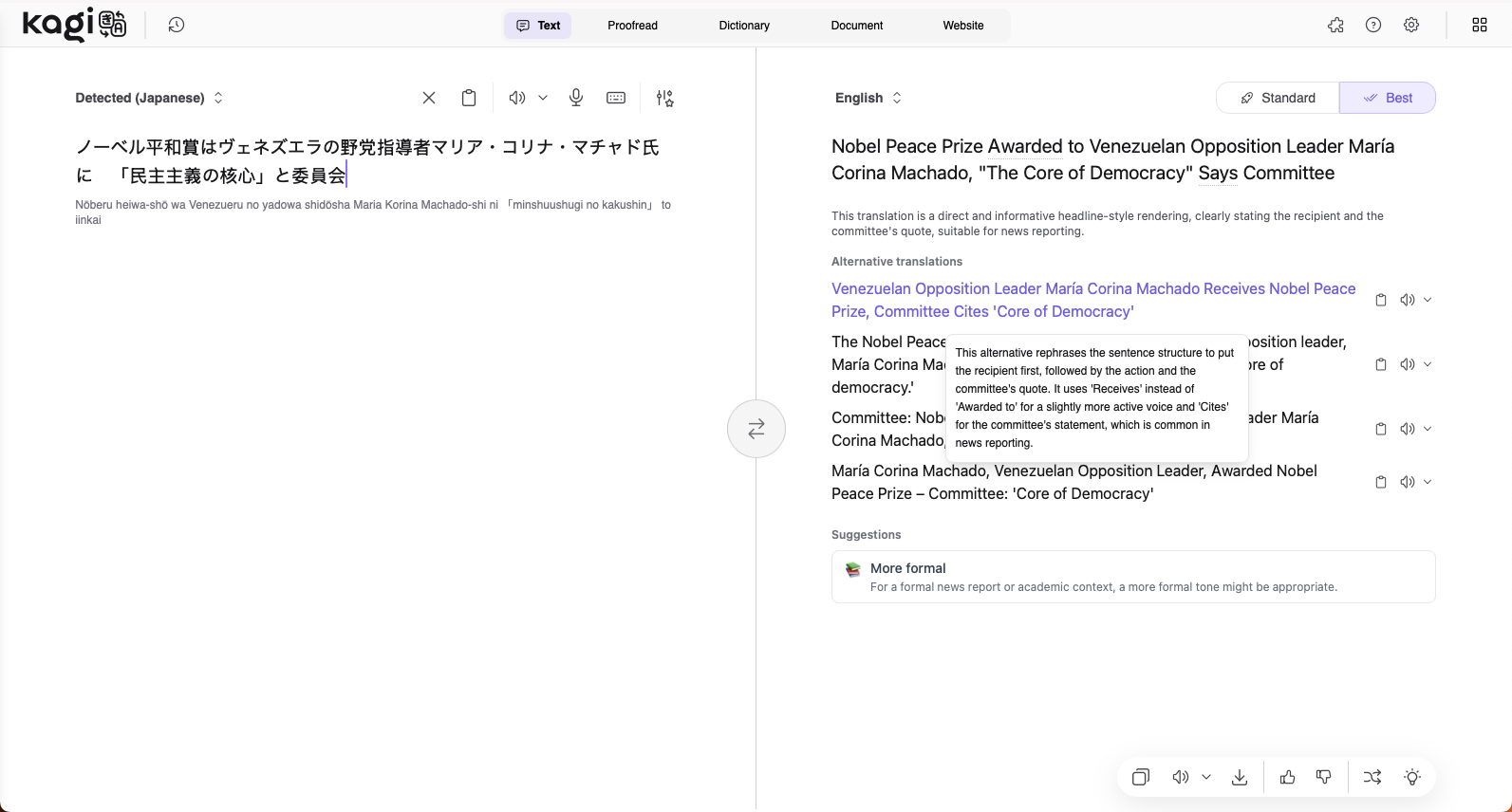Toggle the on-screen keyboard icon
The height and width of the screenshot is (812, 1512).
616,98
